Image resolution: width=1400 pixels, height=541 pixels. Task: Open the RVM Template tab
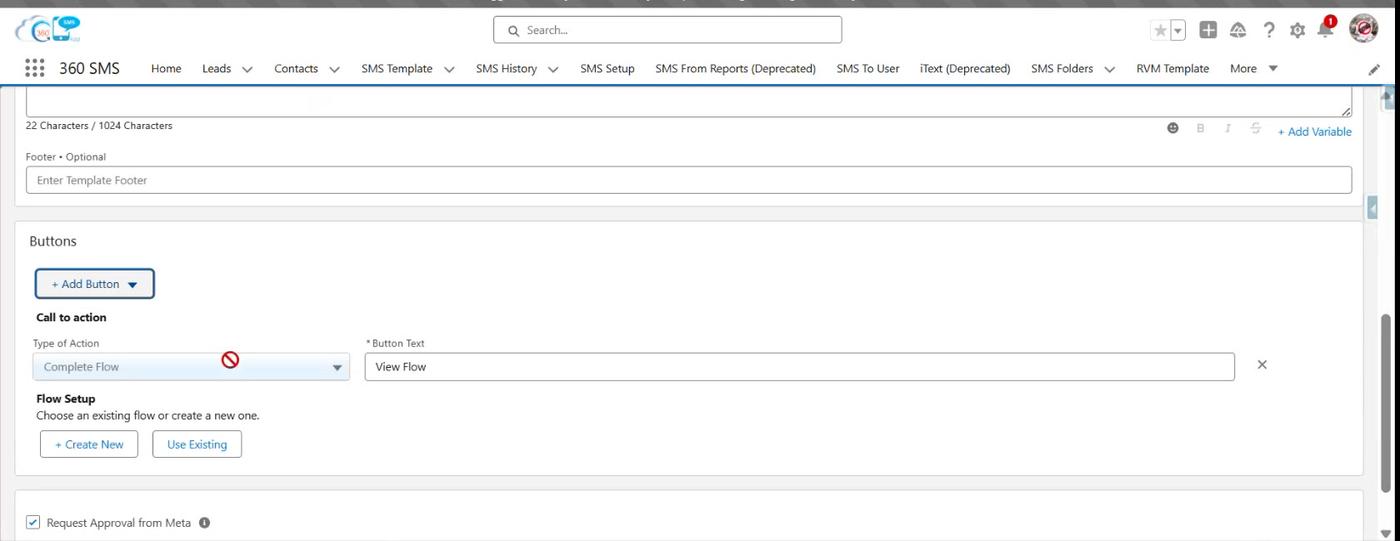point(1172,68)
